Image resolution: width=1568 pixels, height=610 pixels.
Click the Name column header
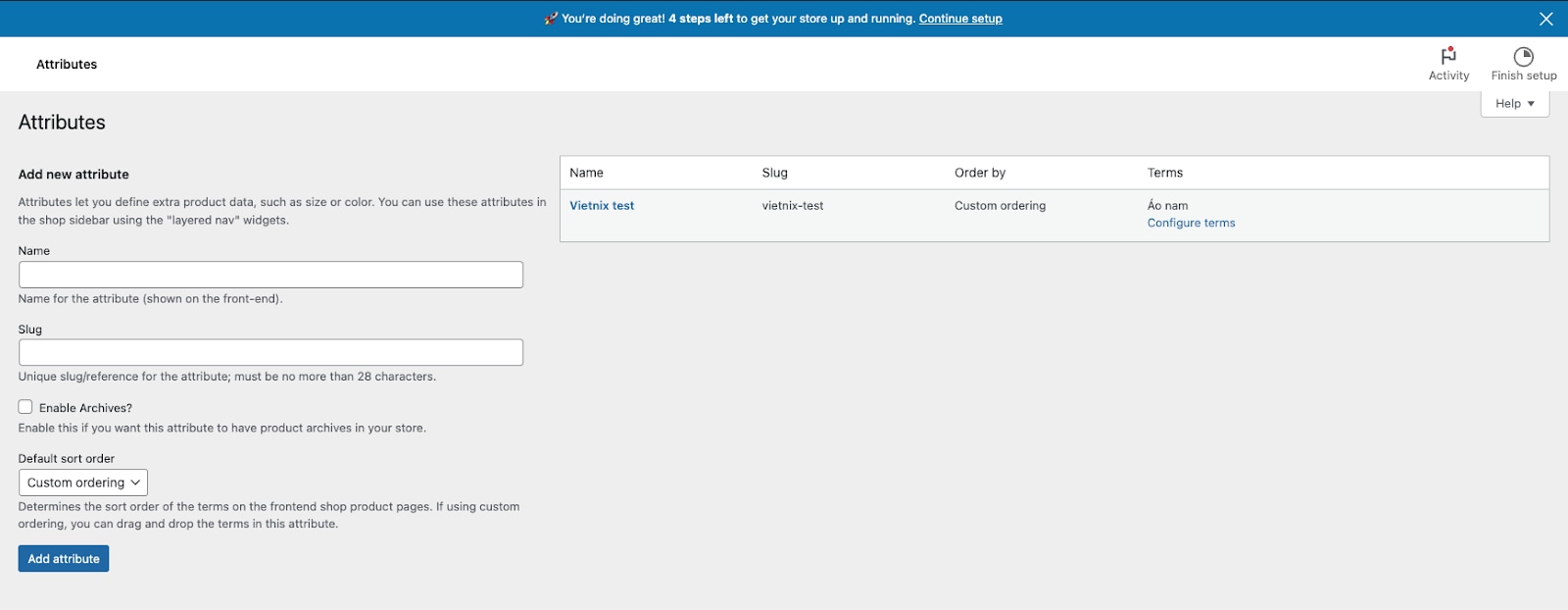click(x=586, y=173)
